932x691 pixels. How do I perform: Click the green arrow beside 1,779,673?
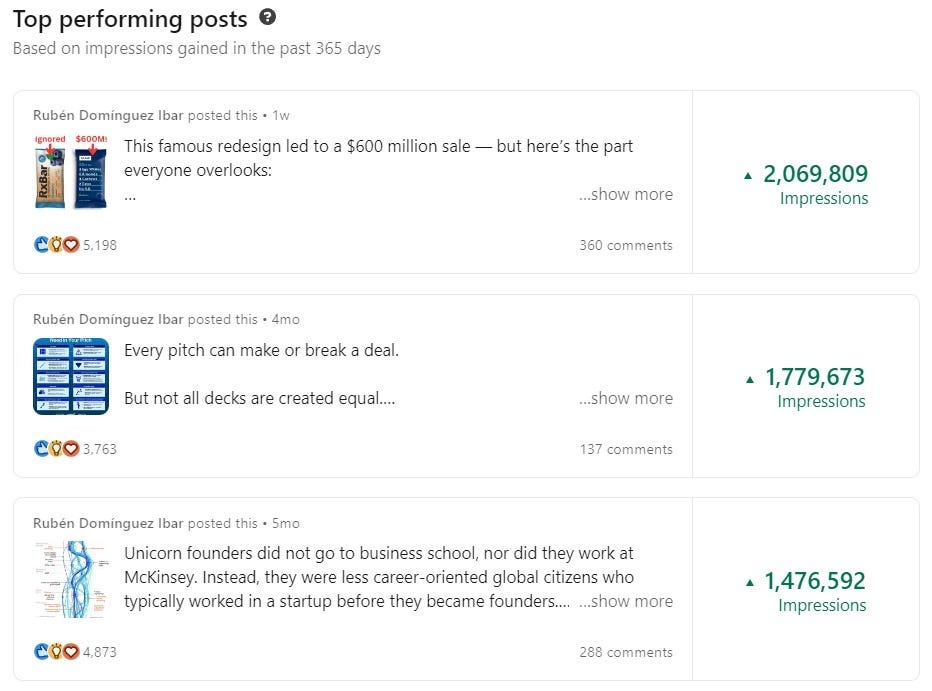[x=750, y=379]
